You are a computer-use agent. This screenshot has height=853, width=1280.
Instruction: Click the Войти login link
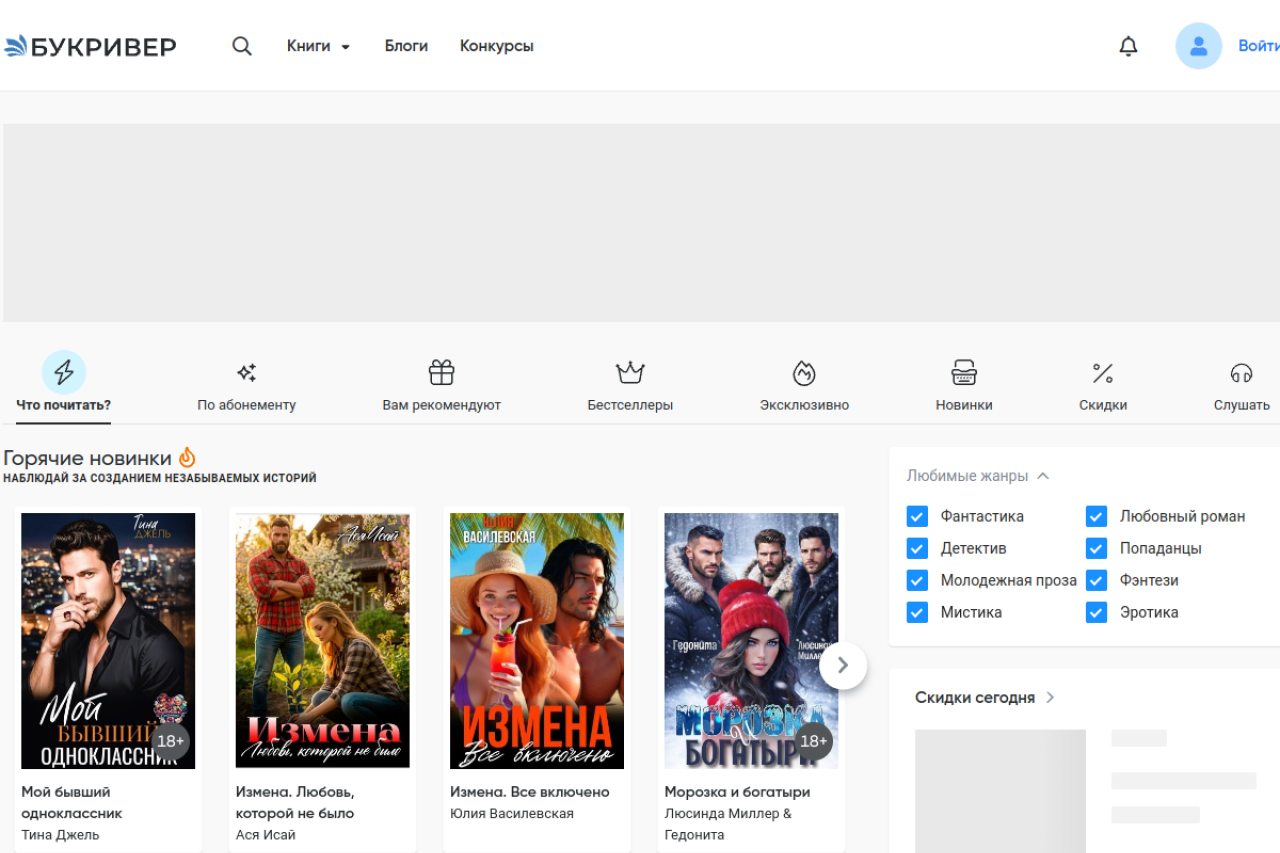pyautogui.click(x=1258, y=46)
